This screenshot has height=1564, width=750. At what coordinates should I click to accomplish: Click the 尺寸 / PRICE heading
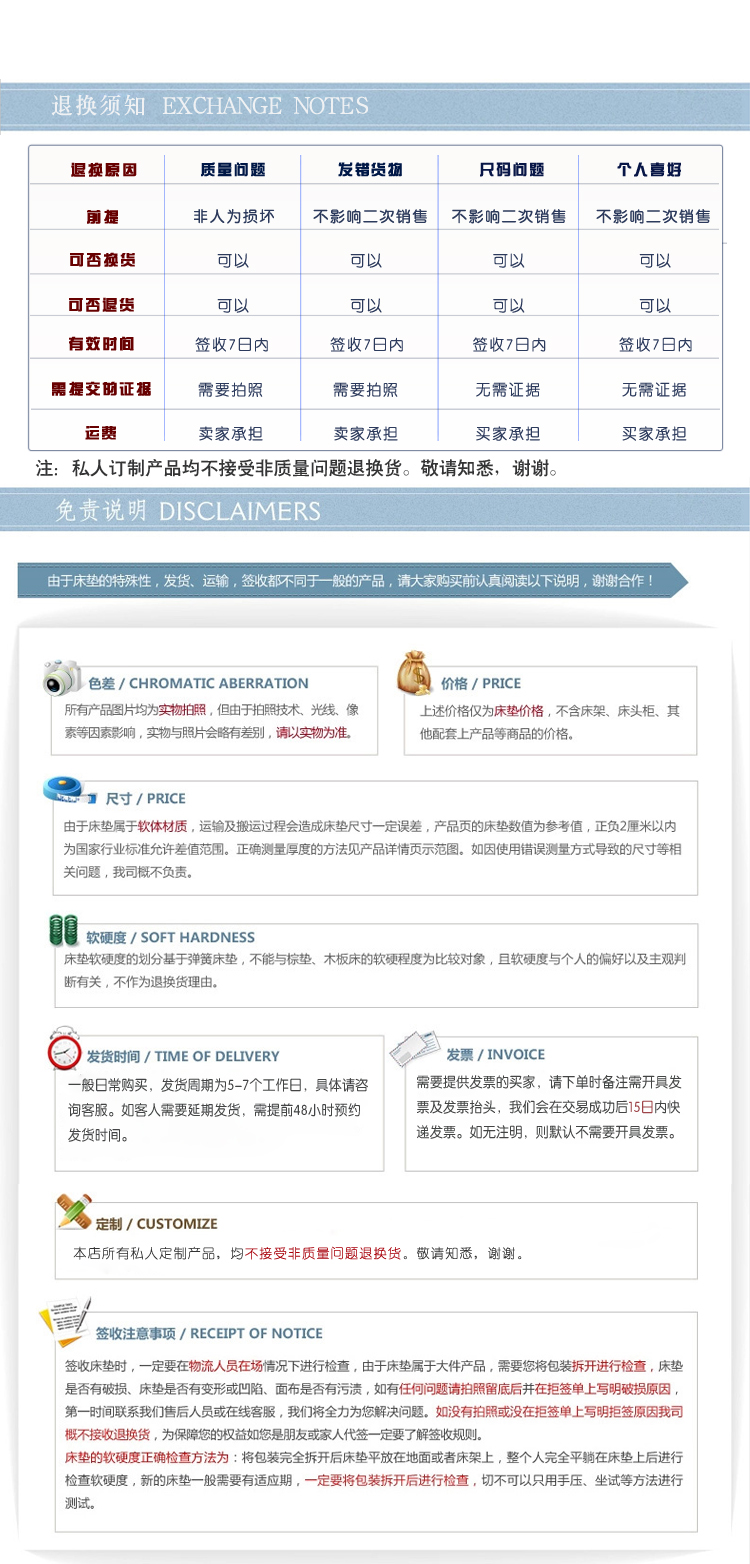coord(146,798)
